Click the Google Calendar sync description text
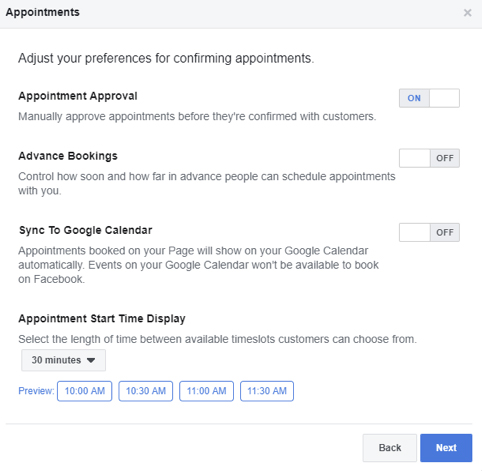This screenshot has height=471, width=482. [x=198, y=265]
